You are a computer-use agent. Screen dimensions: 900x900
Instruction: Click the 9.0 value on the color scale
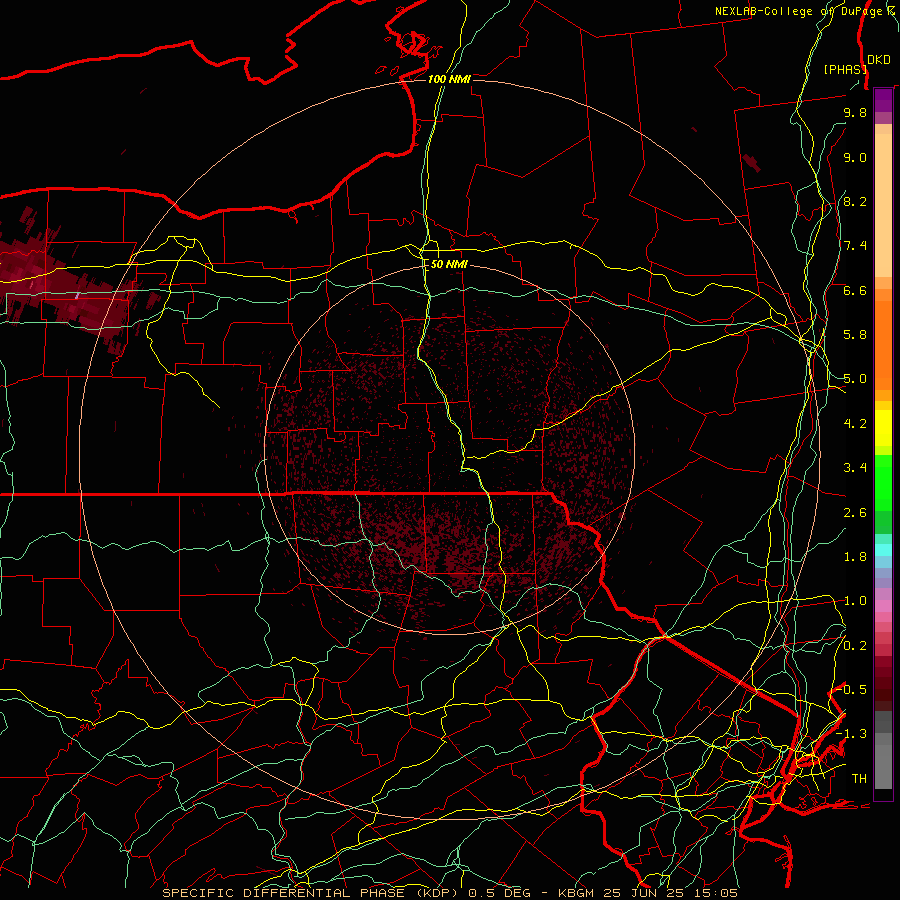[x=855, y=157]
